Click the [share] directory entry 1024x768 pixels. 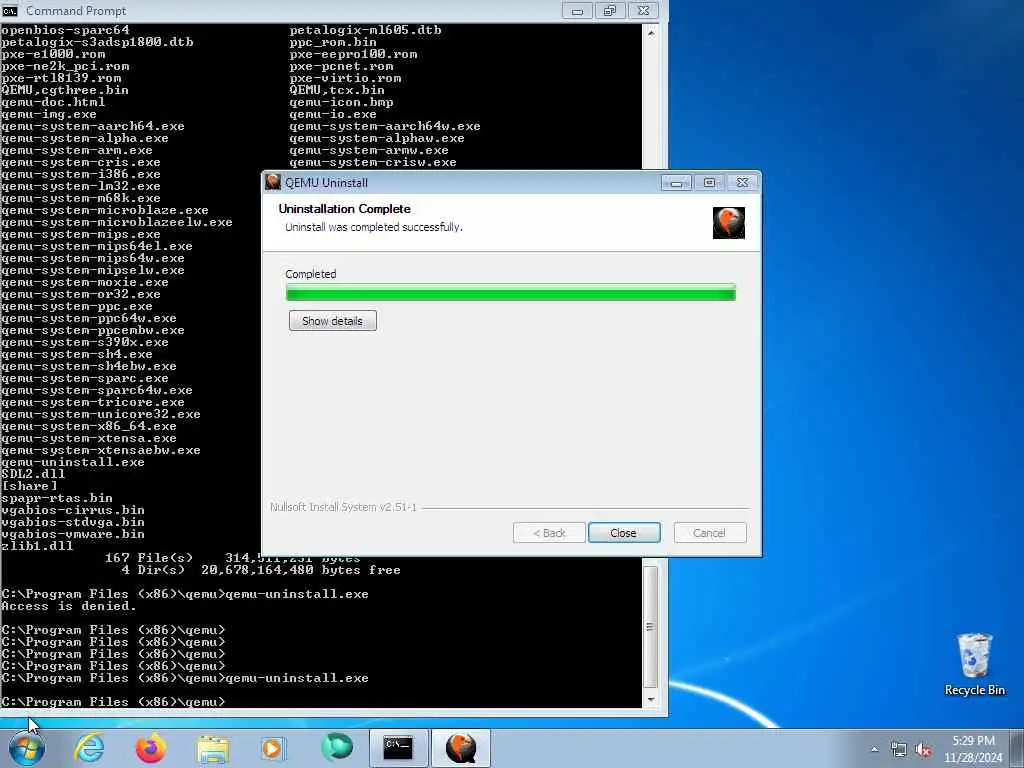(29, 487)
